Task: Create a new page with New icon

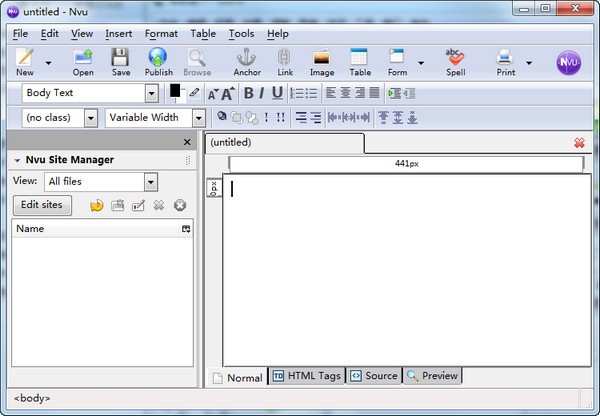Action: pos(25,62)
